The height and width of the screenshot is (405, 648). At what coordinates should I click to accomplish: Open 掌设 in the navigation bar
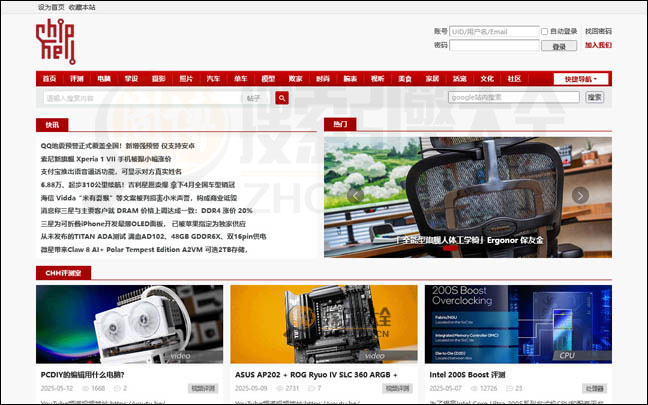coord(131,79)
